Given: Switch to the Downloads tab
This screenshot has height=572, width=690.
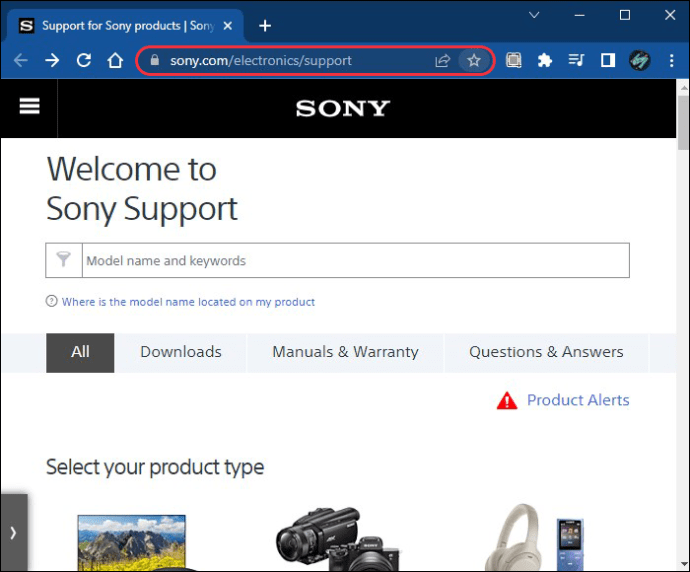Looking at the screenshot, I should tap(181, 352).
